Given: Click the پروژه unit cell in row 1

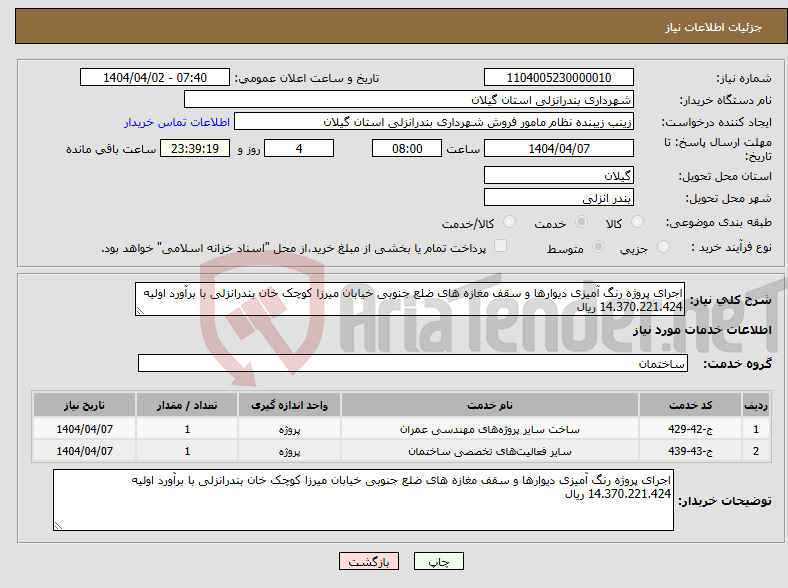Looking at the screenshot, I should 289,429.
